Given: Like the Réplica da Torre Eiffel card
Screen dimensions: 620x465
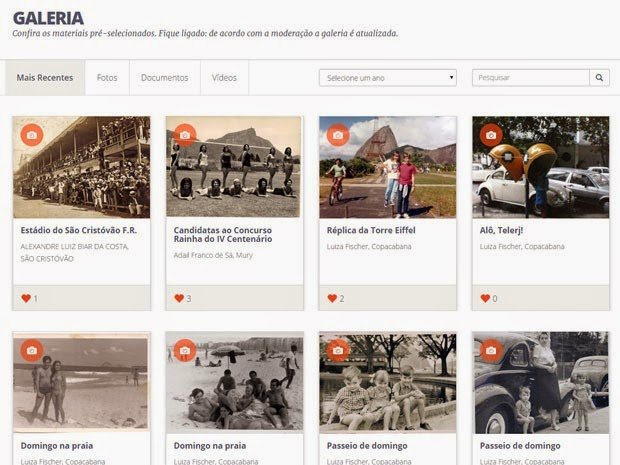Looking at the screenshot, I should (x=332, y=299).
